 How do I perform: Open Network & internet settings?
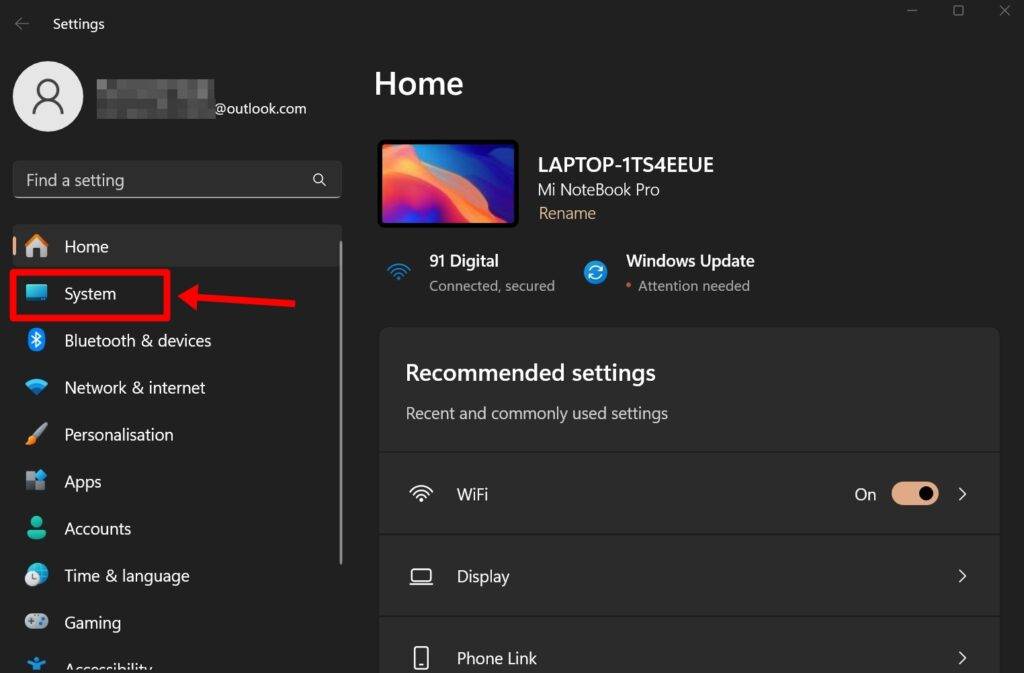tap(134, 387)
